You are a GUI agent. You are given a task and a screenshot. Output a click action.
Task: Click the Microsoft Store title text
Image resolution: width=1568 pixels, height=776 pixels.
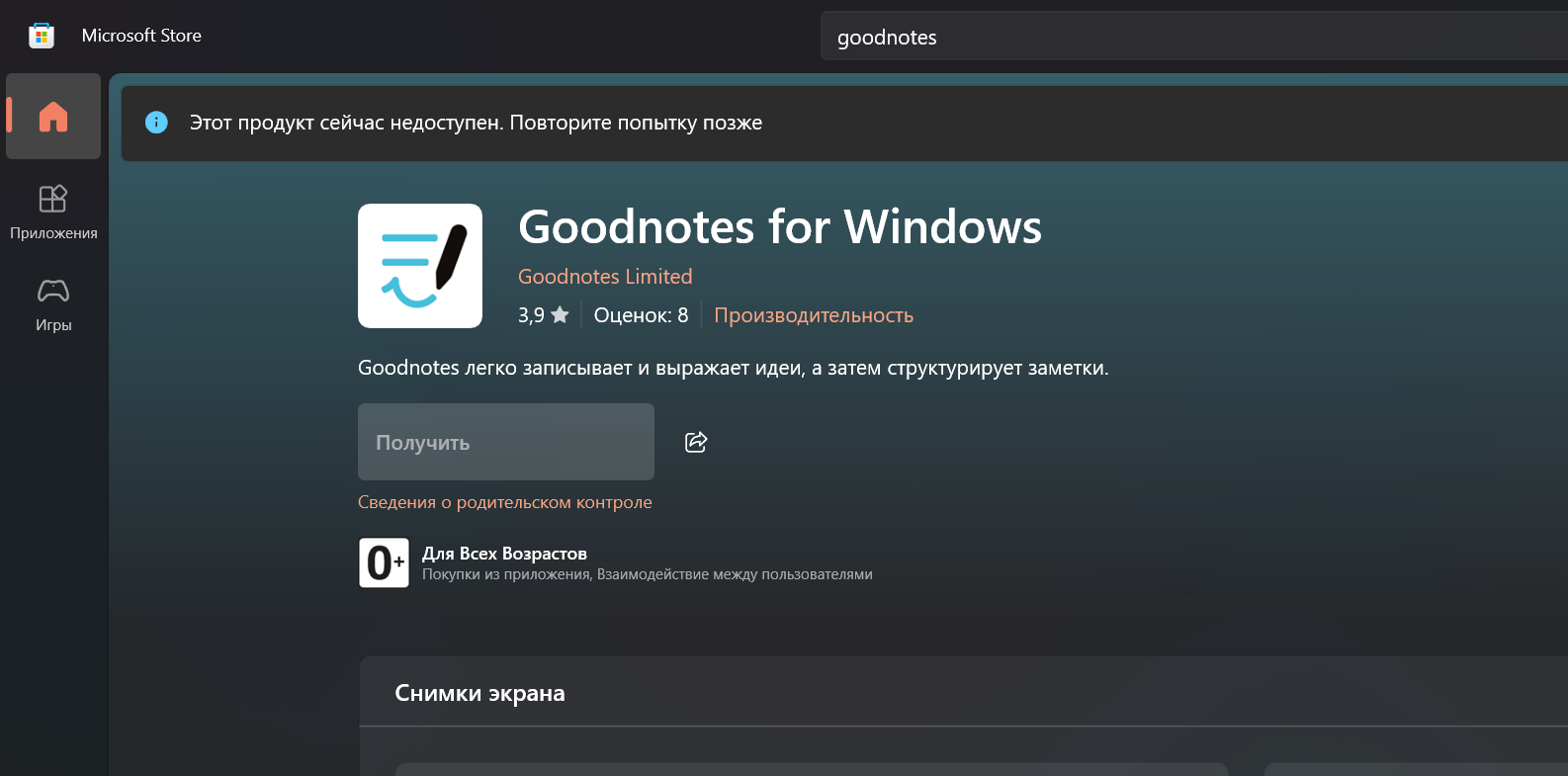click(x=141, y=36)
